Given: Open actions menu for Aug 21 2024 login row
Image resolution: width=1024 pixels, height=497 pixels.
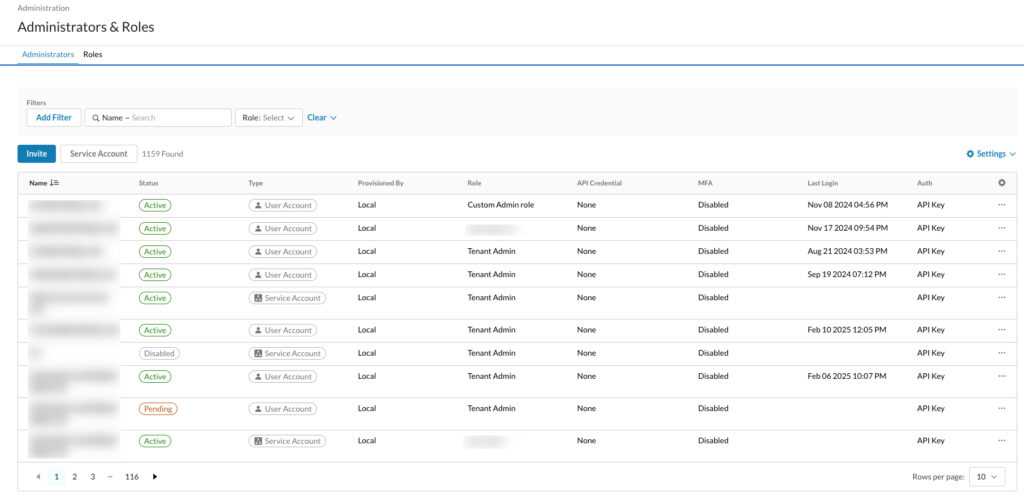Looking at the screenshot, I should pyautogui.click(x=1002, y=251).
